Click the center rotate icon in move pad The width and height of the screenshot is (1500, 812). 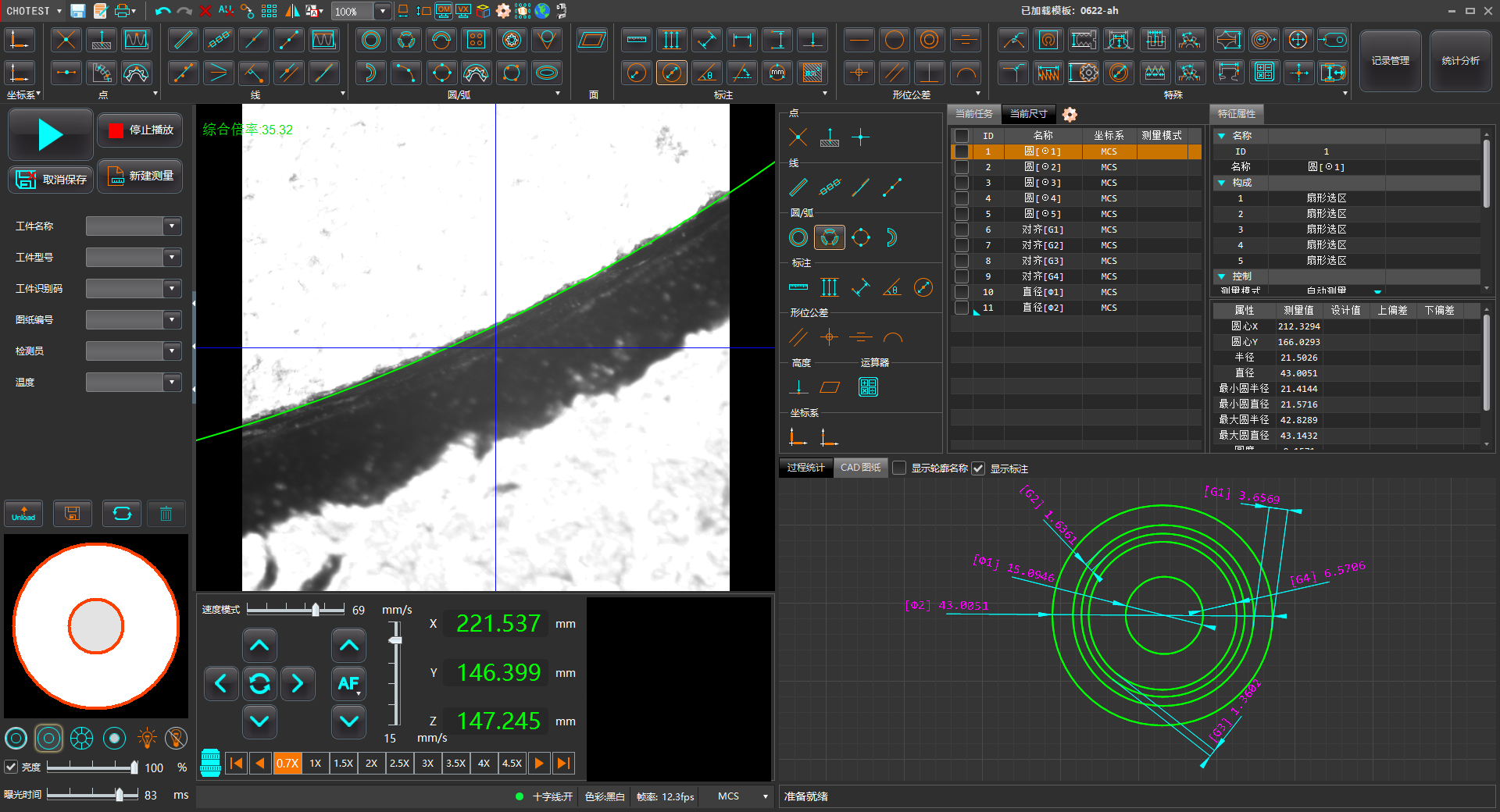[x=259, y=684]
